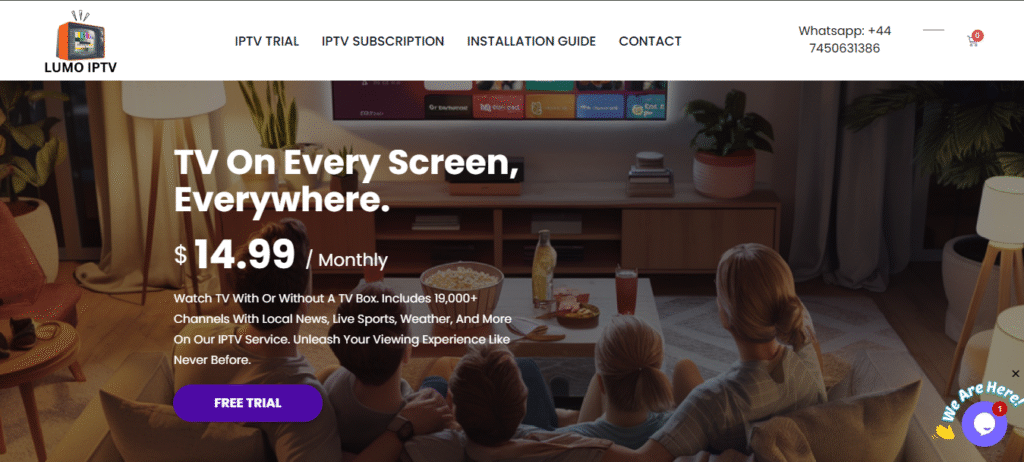The width and height of the screenshot is (1024, 462).
Task: Click the 19,000+ channels description paragraph
Action: [343, 329]
